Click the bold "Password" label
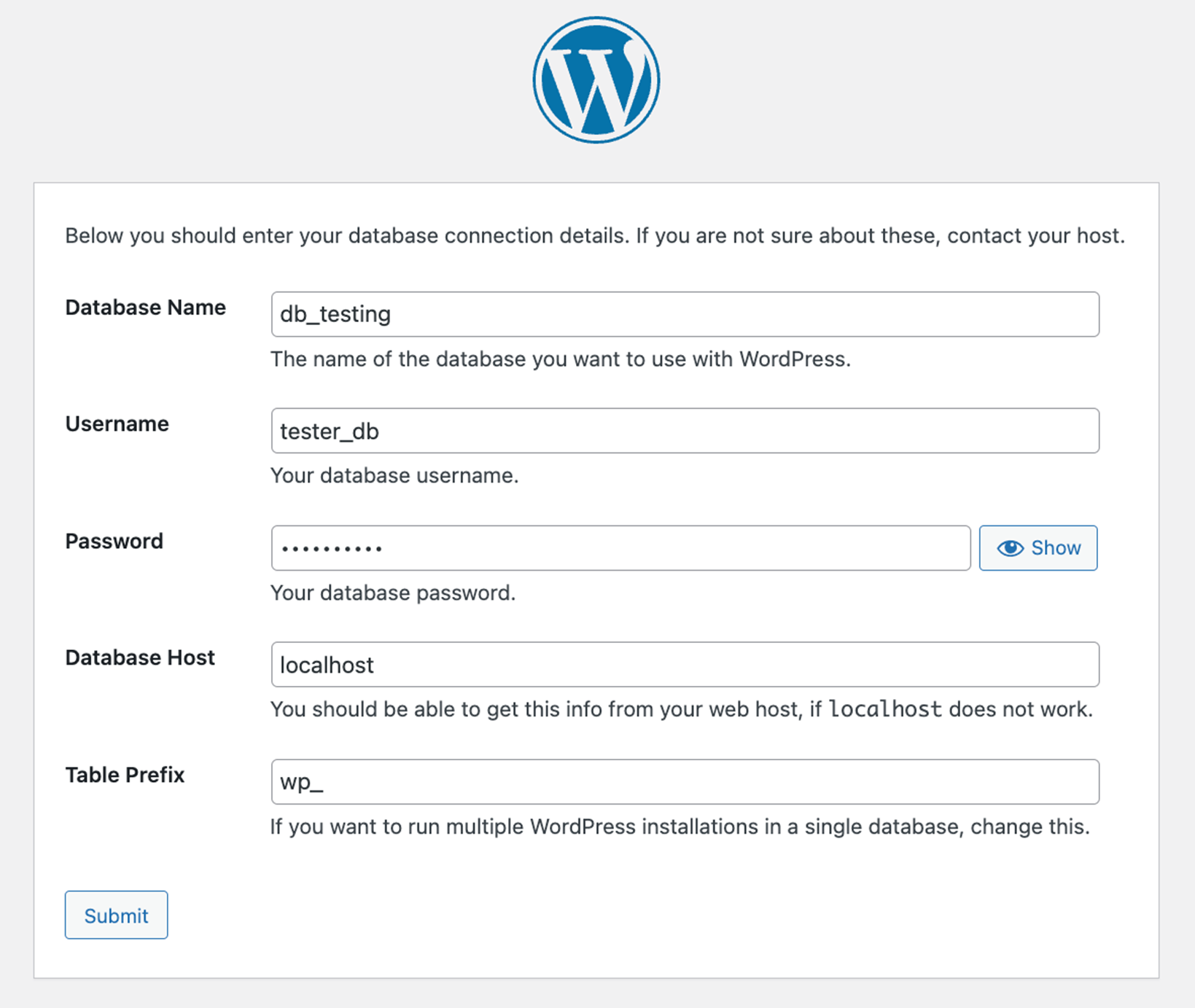The width and height of the screenshot is (1195, 1008). coord(114,542)
